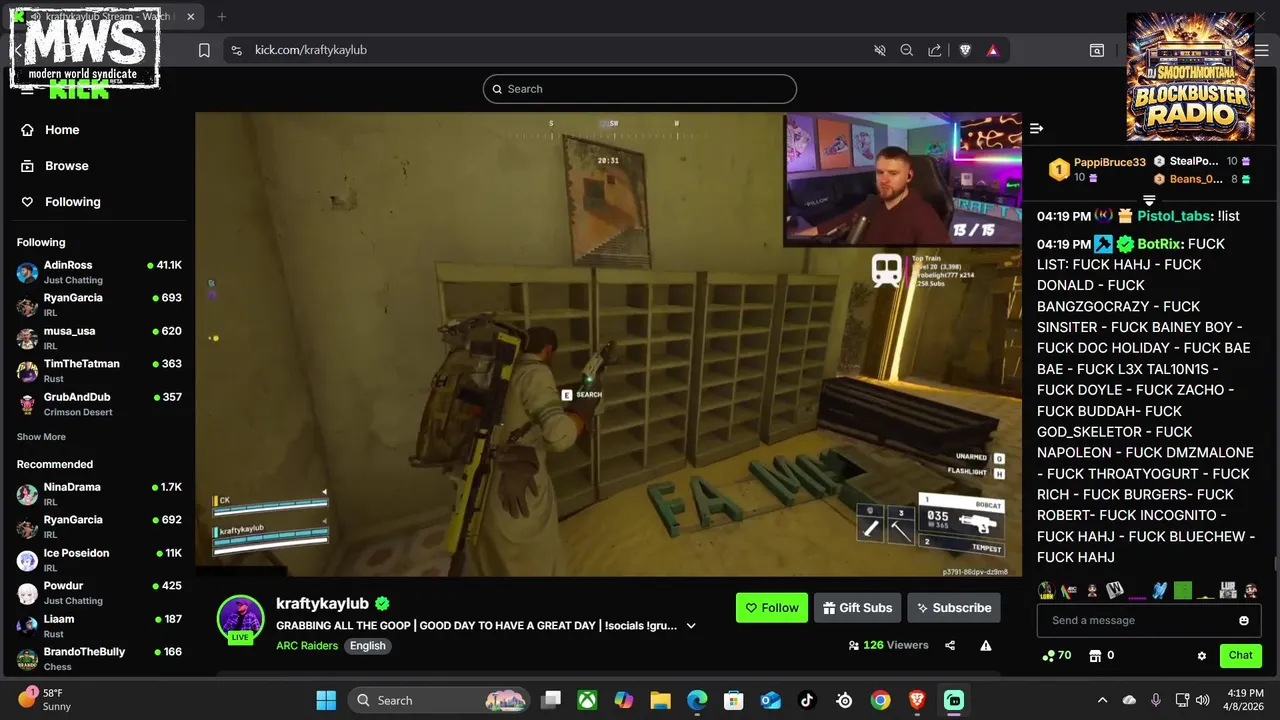The image size is (1280, 720).
Task: Open Google Chrome from taskbar
Action: coord(880,700)
